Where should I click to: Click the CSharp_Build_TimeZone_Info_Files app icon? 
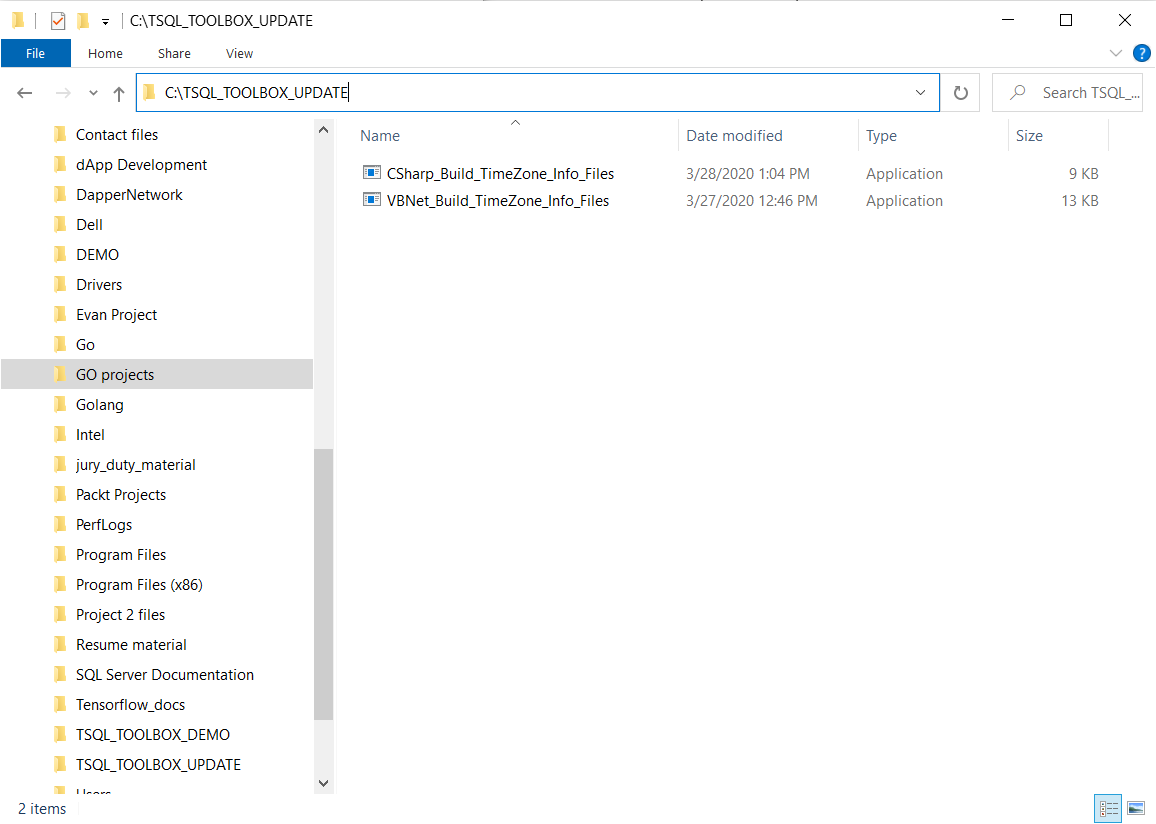pyautogui.click(x=372, y=172)
